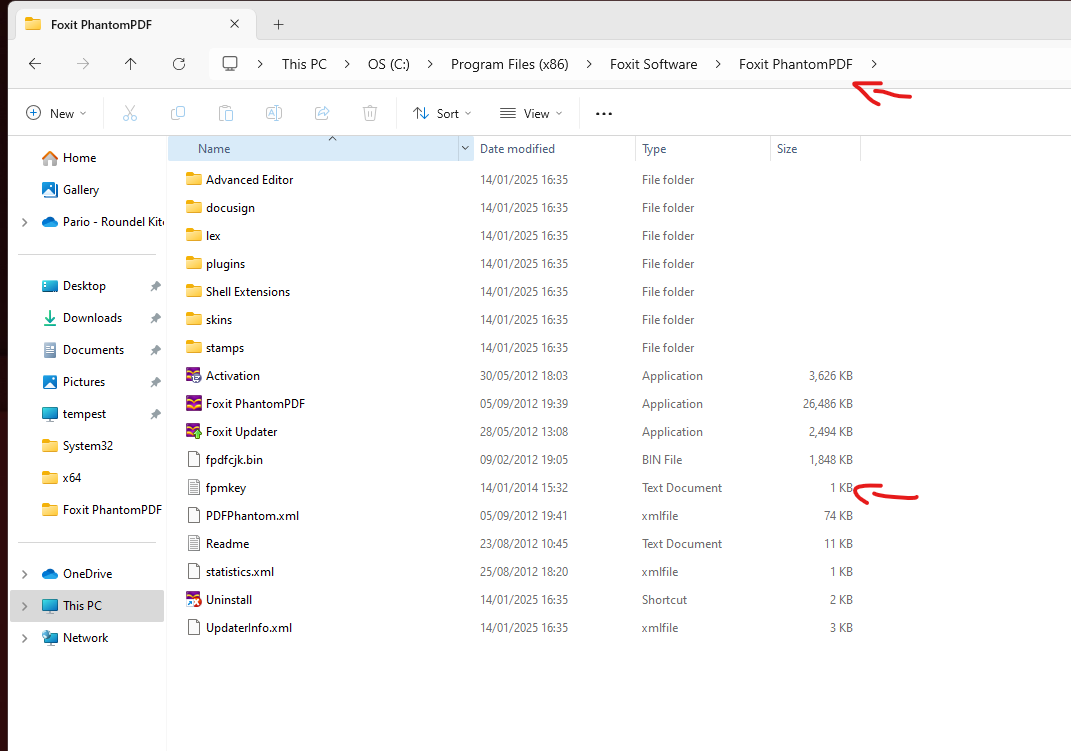Expand chevron after This PC breadcrumb

[x=347, y=64]
